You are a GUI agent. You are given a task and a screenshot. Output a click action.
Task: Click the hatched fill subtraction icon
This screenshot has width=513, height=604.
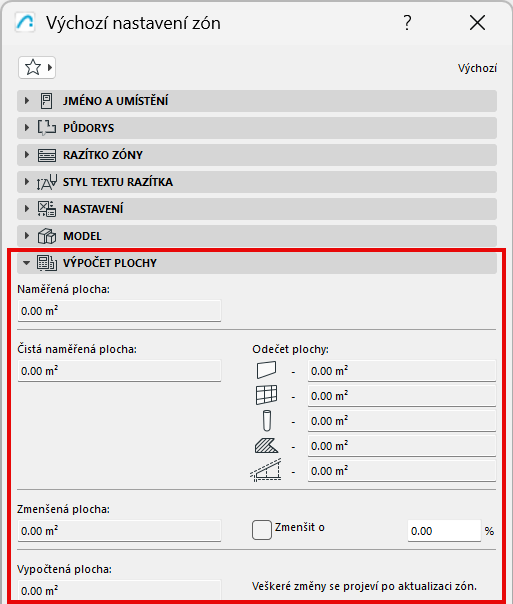[266, 446]
